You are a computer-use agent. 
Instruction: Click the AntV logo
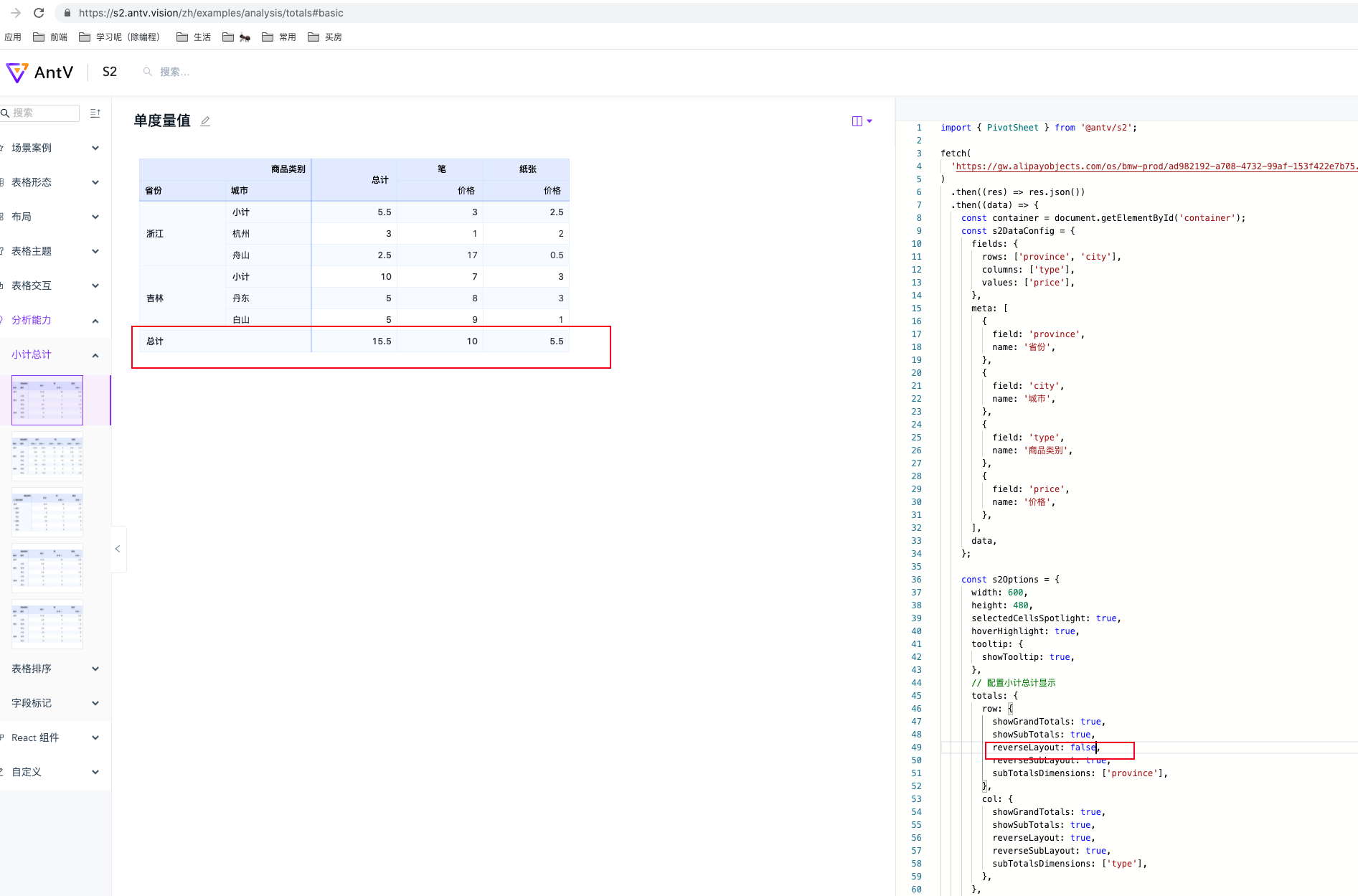pos(39,72)
